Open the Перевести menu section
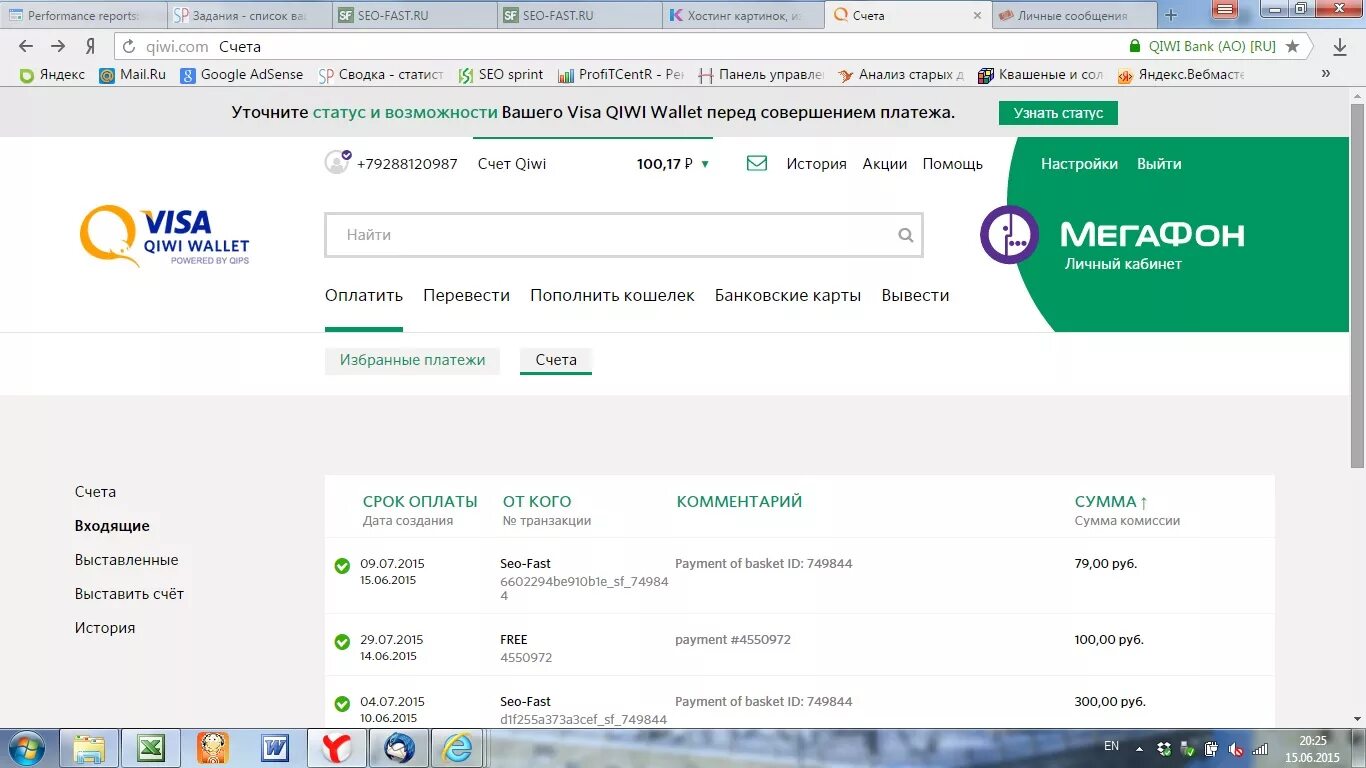 click(466, 295)
